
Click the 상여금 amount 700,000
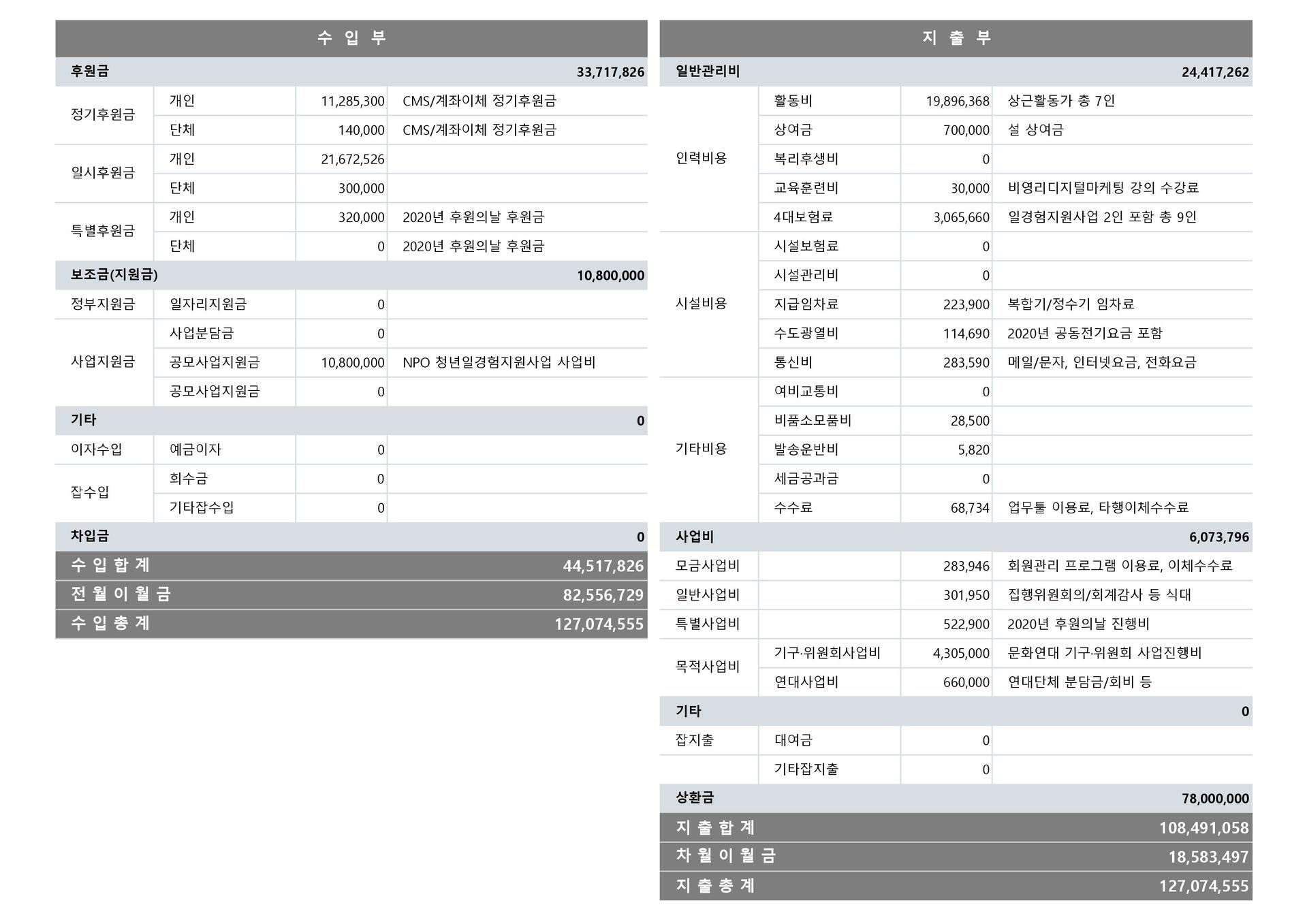tap(966, 130)
